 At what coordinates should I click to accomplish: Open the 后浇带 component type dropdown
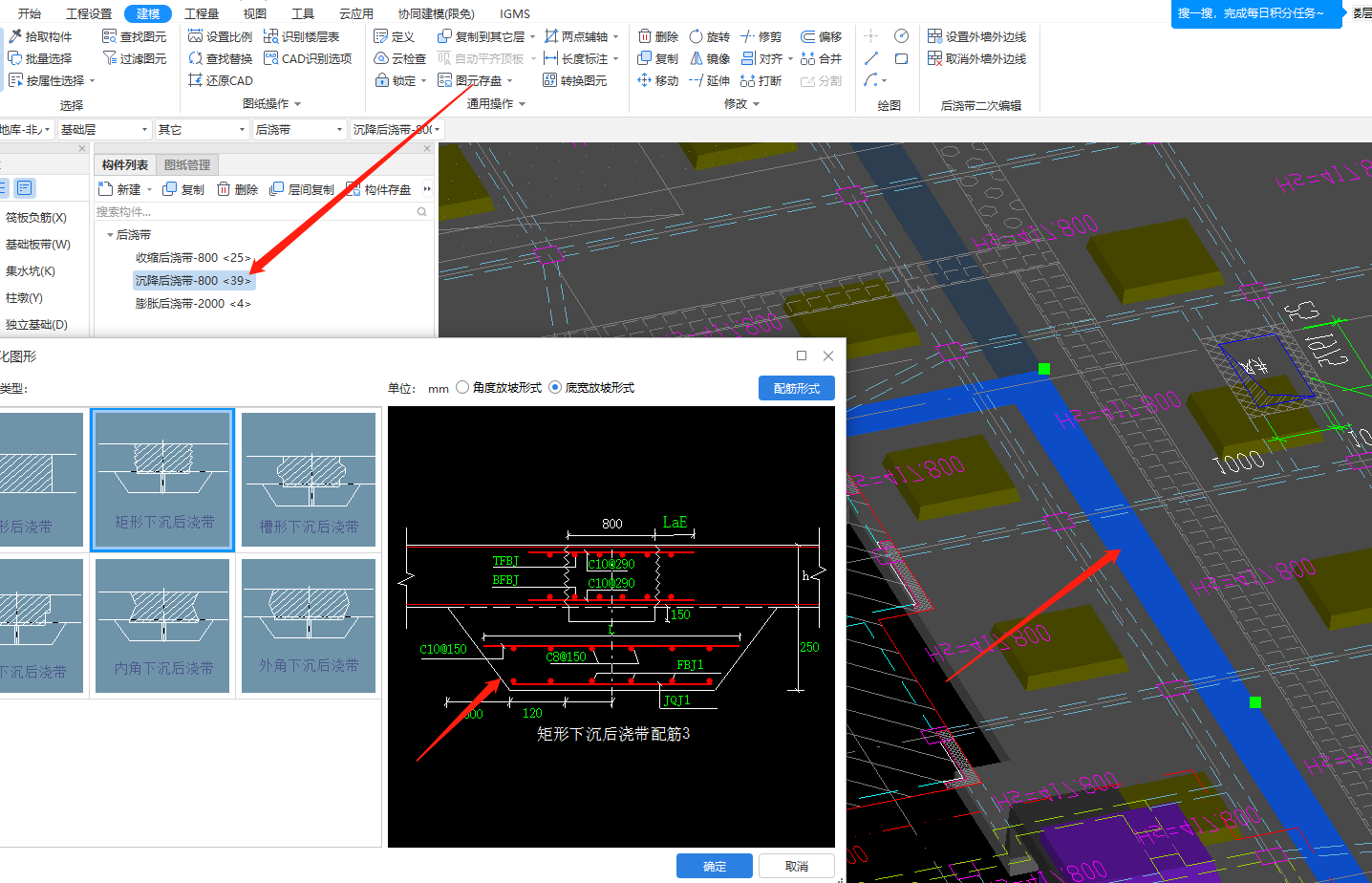tap(299, 129)
